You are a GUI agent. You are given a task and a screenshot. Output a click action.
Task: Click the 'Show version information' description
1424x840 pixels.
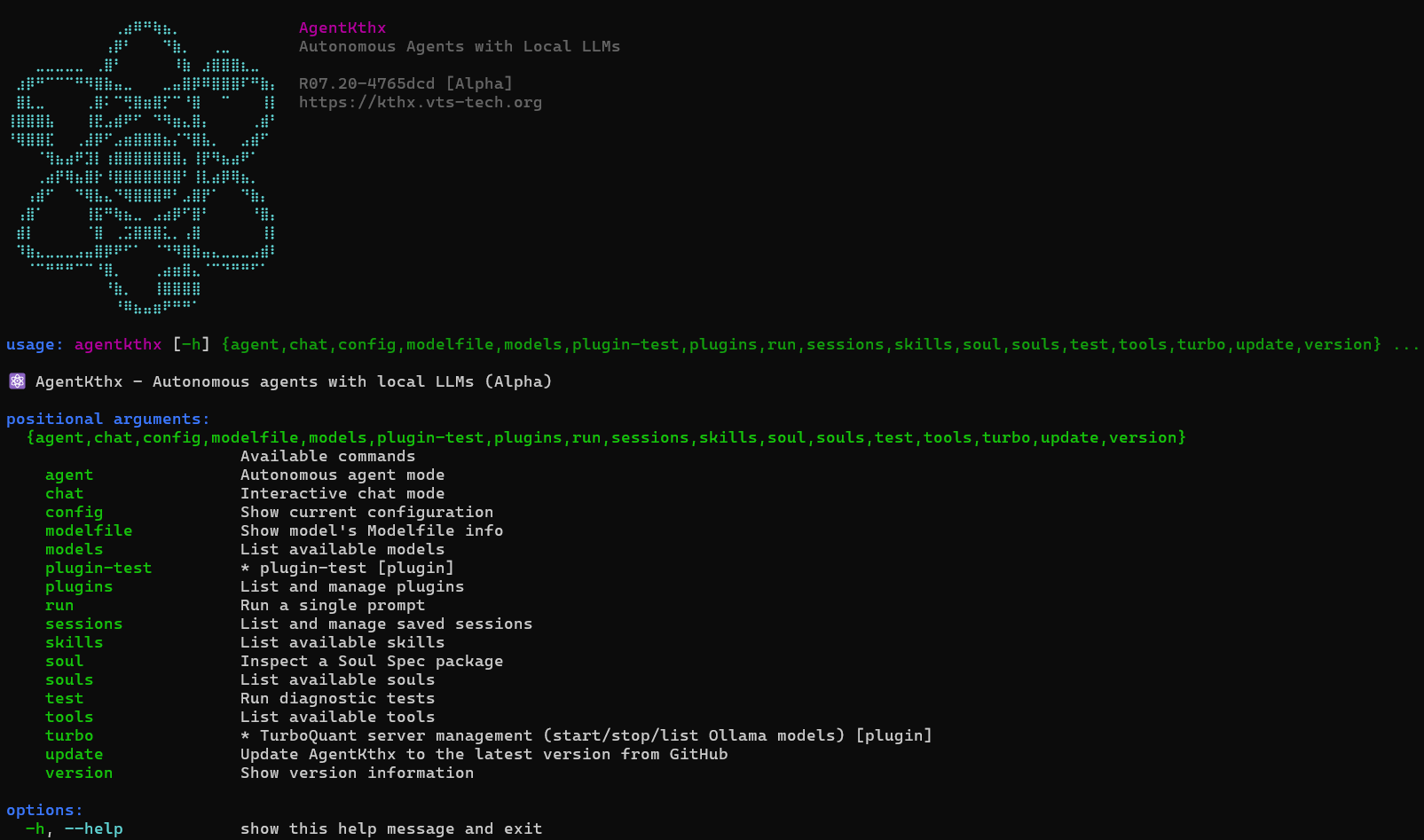click(357, 773)
